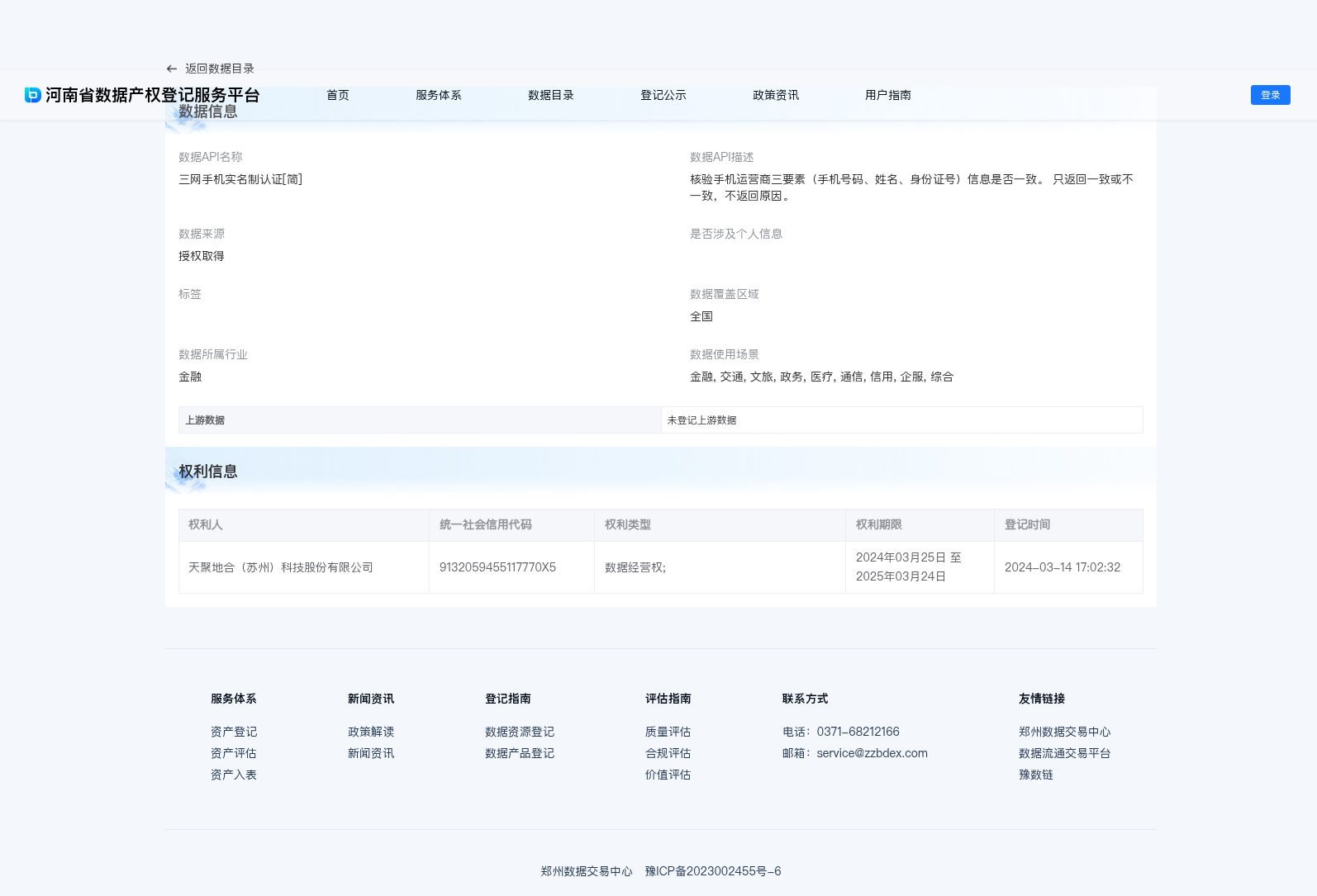The image size is (1317, 896).
Task: Click the ICP record 豫ICP备2023002455号-6
Action: (713, 871)
